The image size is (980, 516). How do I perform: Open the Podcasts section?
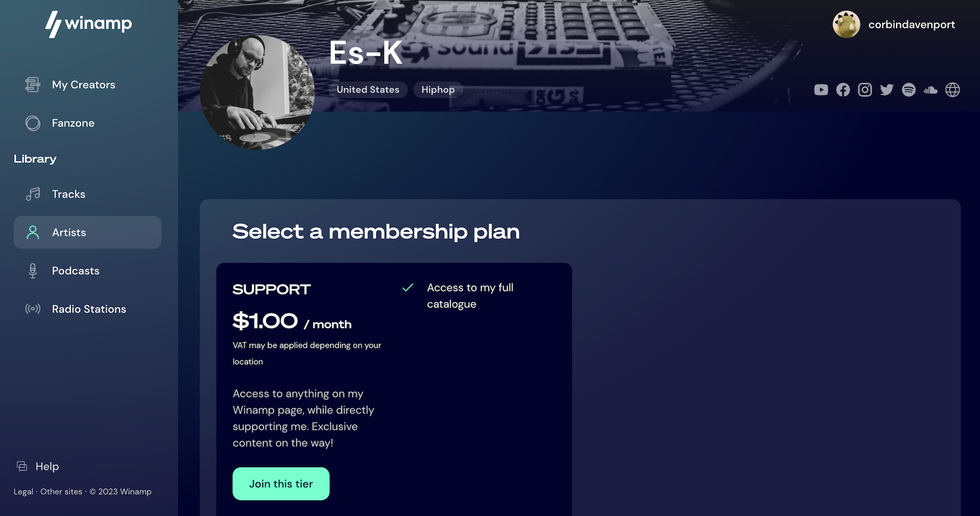[x=75, y=271]
